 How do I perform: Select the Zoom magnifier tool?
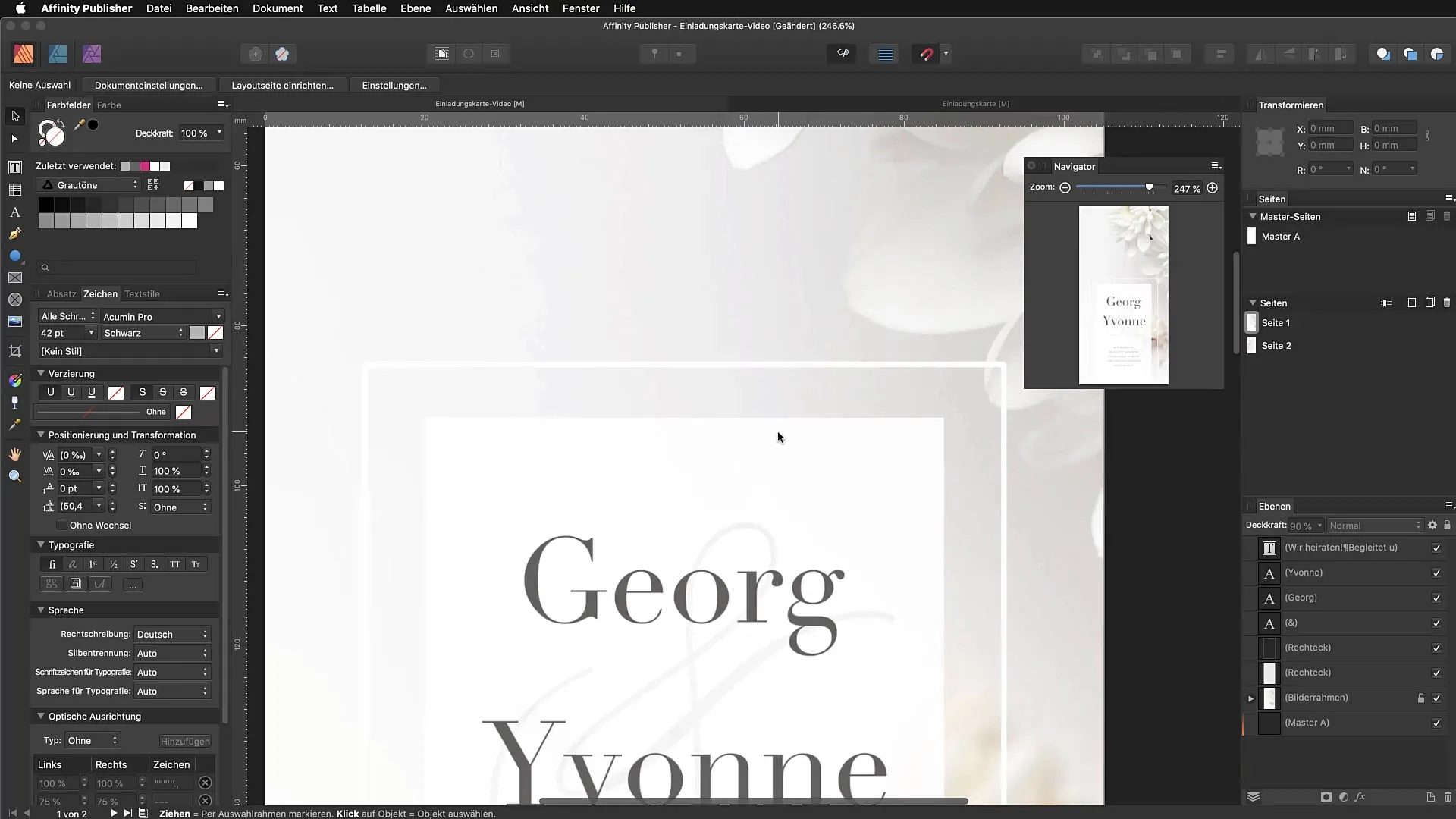click(x=15, y=476)
